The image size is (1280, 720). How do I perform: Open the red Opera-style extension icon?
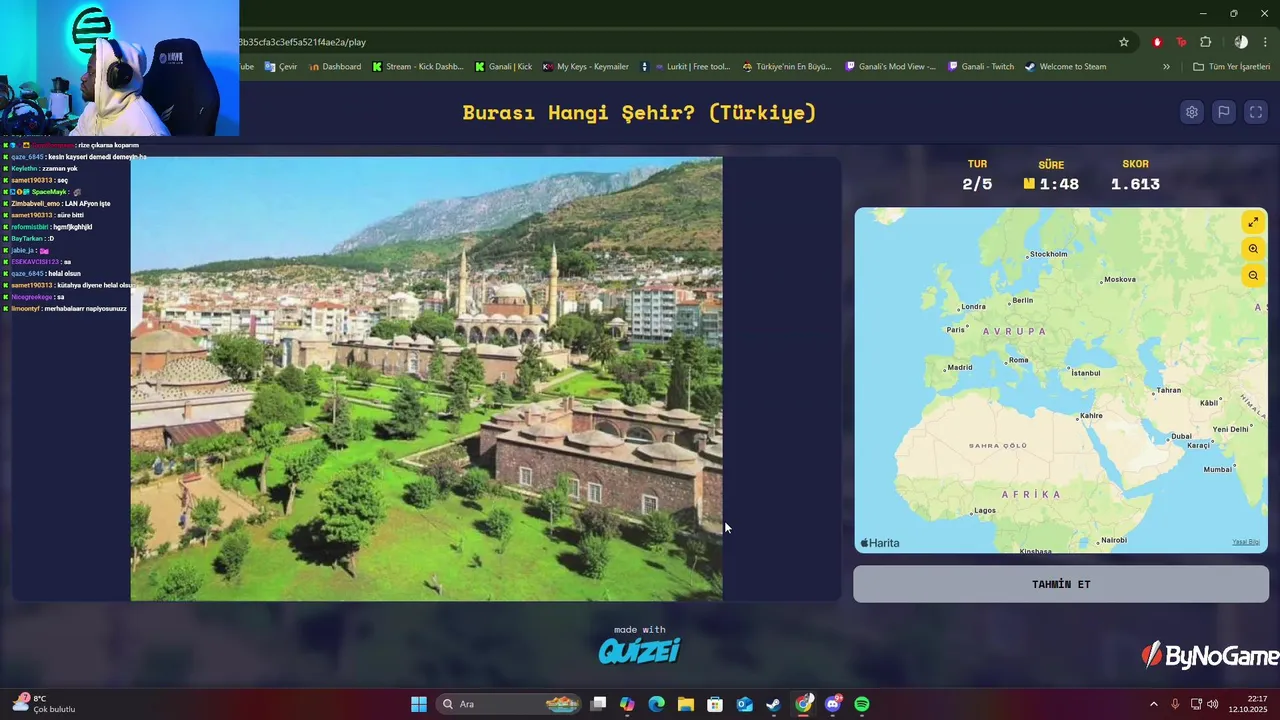(1157, 42)
